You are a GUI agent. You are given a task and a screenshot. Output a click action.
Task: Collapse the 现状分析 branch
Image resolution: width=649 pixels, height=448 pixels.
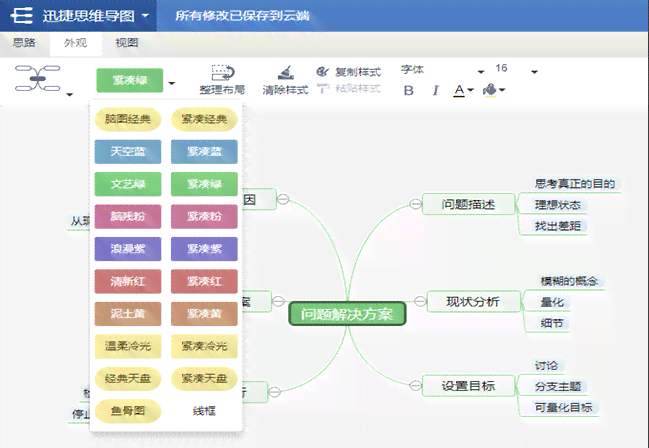click(420, 301)
